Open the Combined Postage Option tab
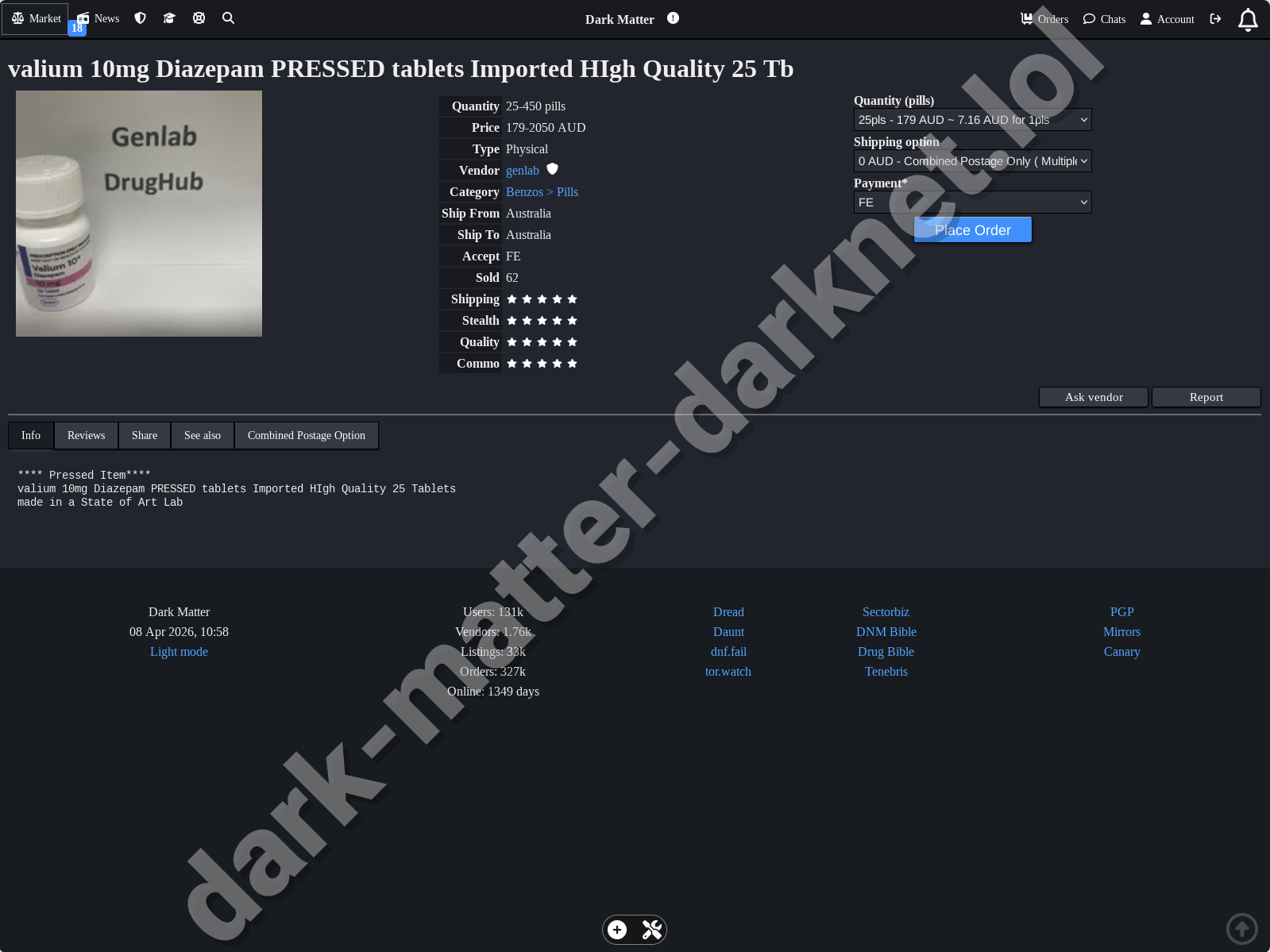 (x=307, y=436)
